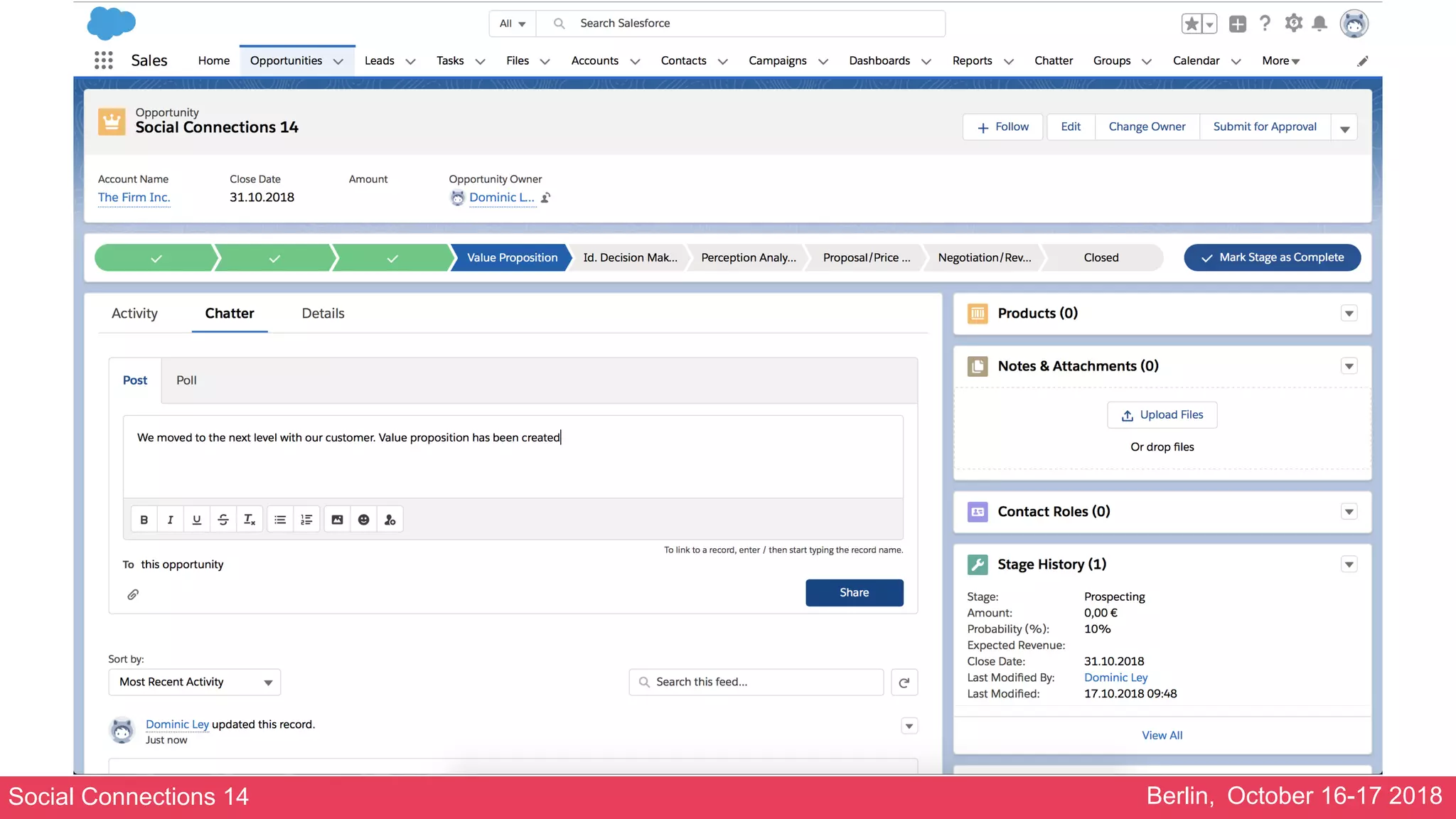Open the Most Recent Activity sort dropdown
Image resolution: width=1456 pixels, height=819 pixels.
click(194, 682)
